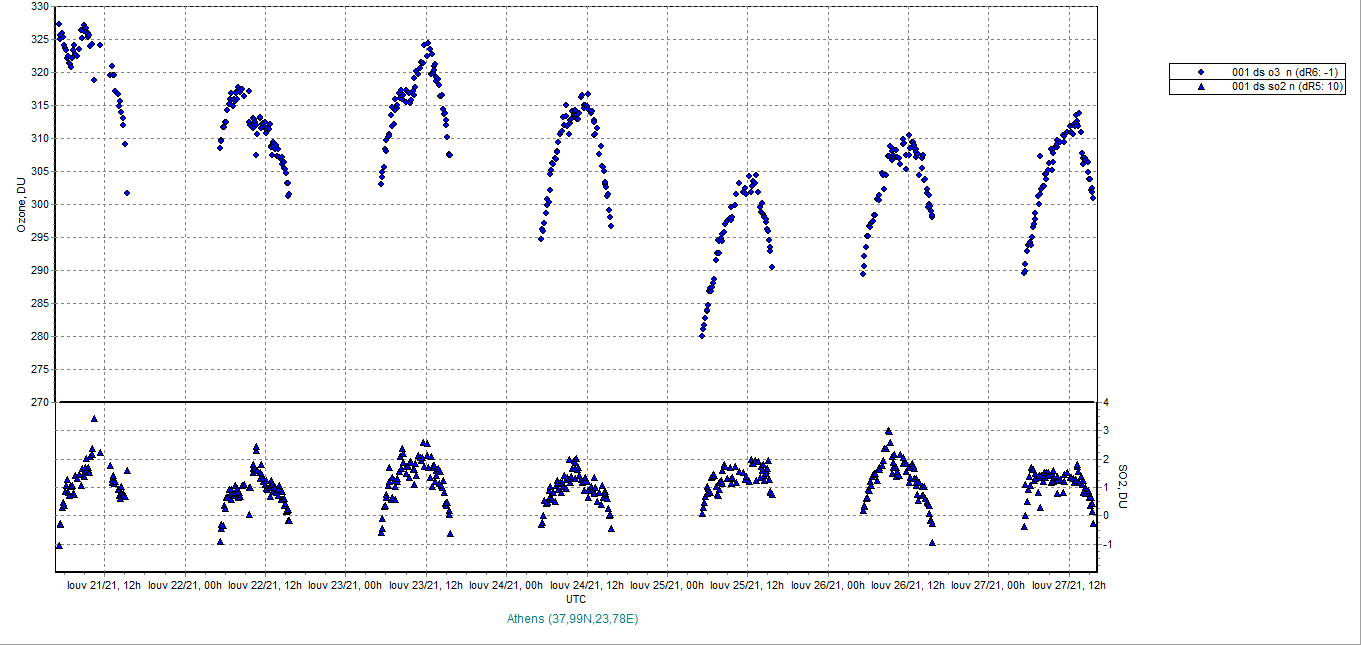This screenshot has width=1361, height=645.
Task: Select the lowest ozone data point near 280 DU
Action: click(x=702, y=336)
